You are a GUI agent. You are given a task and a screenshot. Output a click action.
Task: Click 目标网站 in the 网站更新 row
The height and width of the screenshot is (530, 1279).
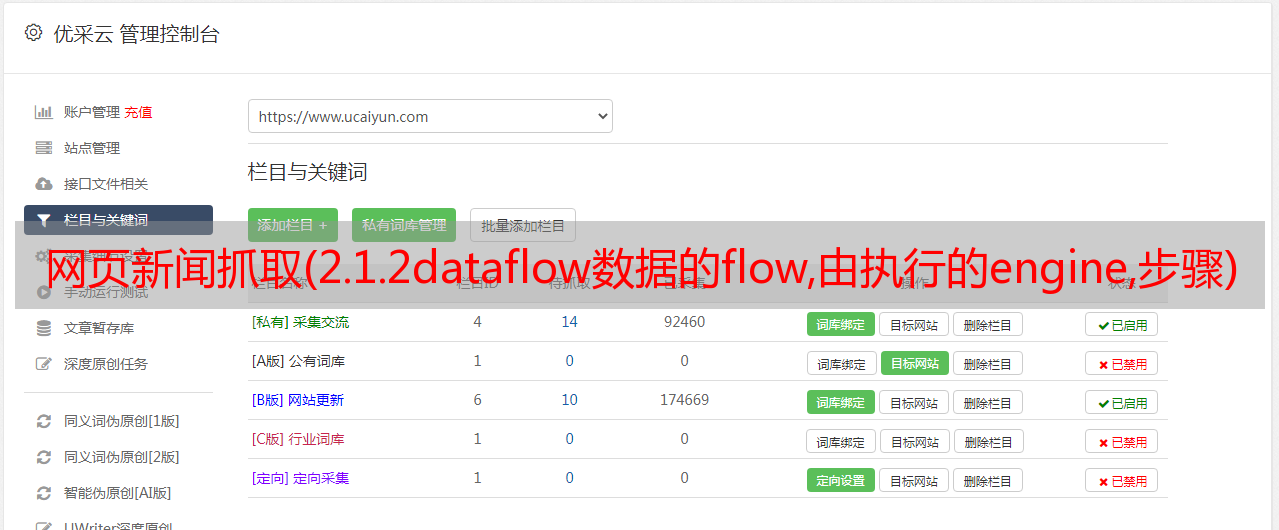[914, 402]
